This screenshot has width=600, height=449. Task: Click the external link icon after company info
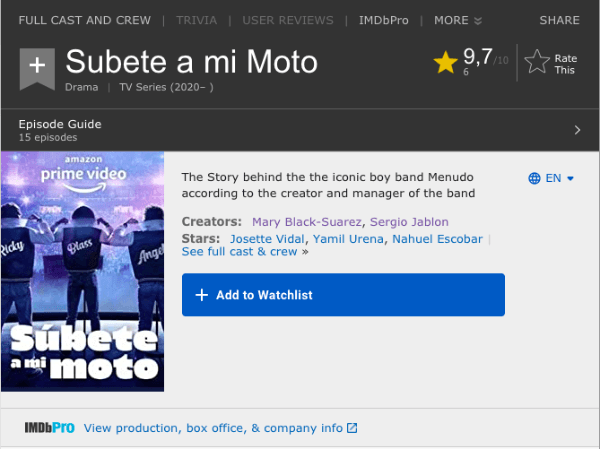pyautogui.click(x=351, y=428)
